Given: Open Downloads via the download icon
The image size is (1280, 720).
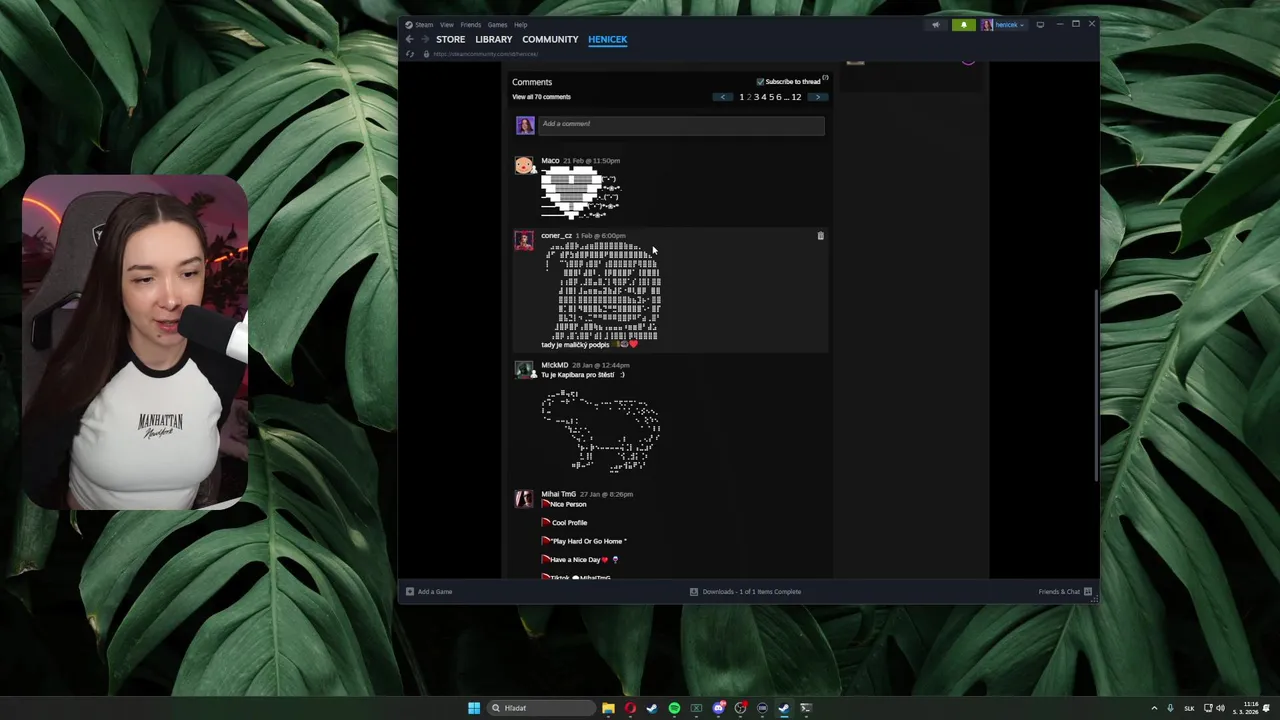Looking at the screenshot, I should point(694,591).
